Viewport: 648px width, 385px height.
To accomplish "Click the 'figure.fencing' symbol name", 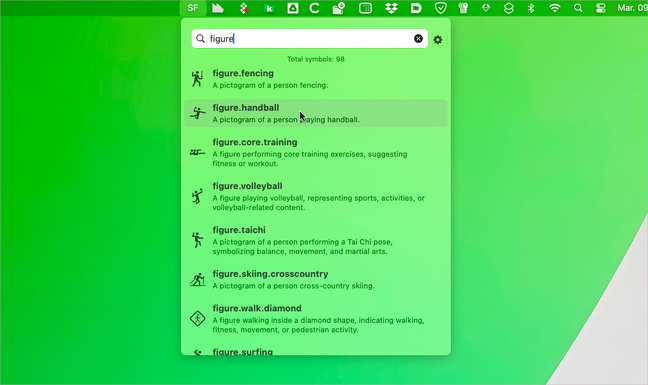I will pyautogui.click(x=243, y=73).
